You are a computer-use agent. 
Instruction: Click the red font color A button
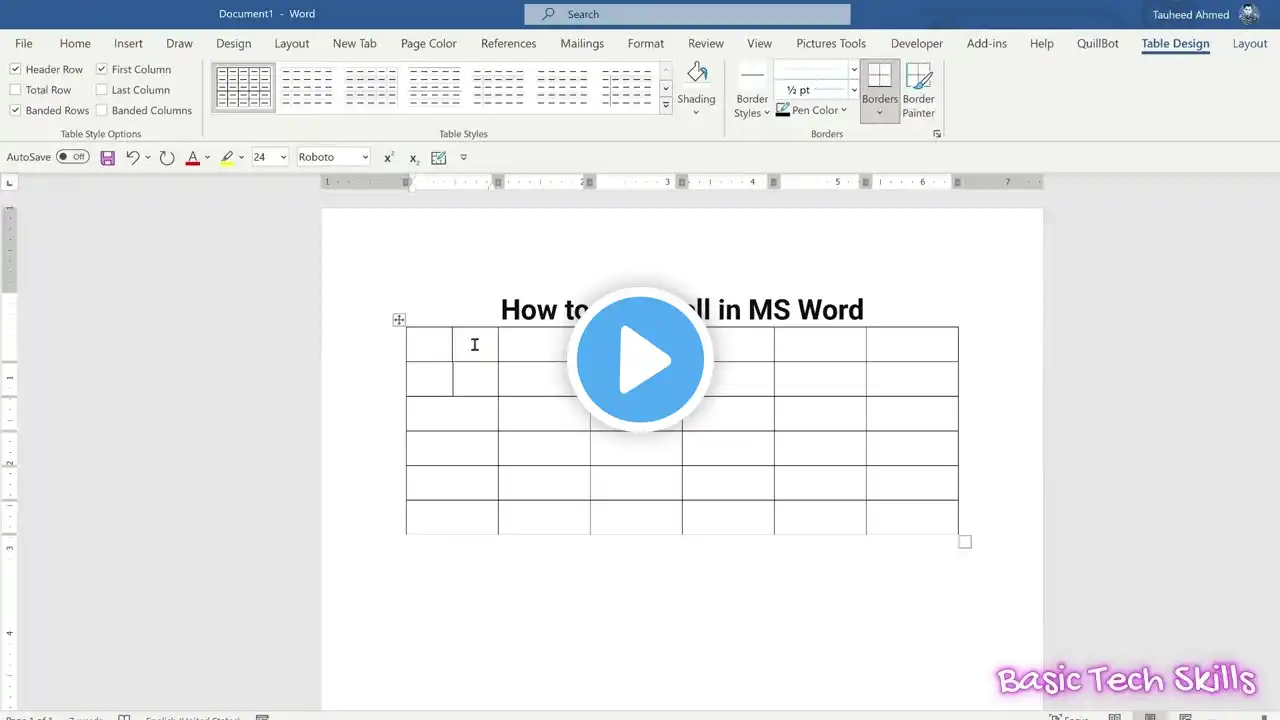pyautogui.click(x=193, y=158)
